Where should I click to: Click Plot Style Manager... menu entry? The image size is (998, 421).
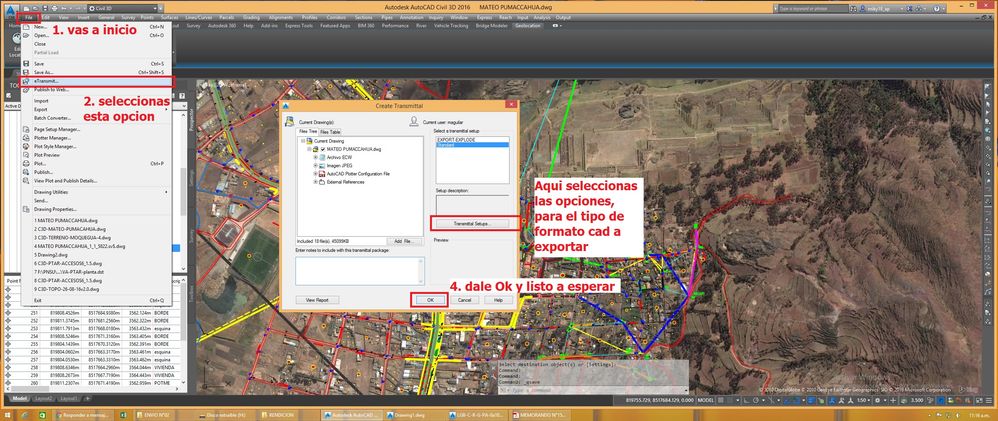(96, 146)
